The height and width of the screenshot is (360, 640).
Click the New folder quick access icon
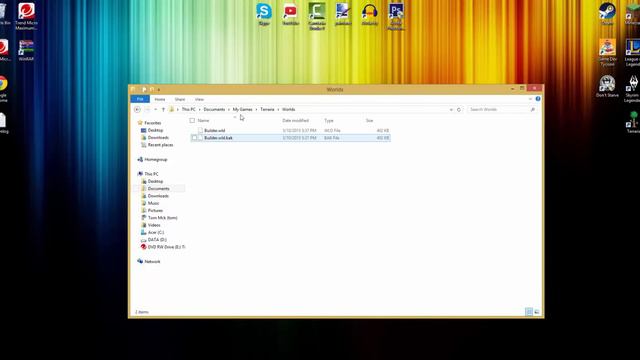[x=152, y=89]
